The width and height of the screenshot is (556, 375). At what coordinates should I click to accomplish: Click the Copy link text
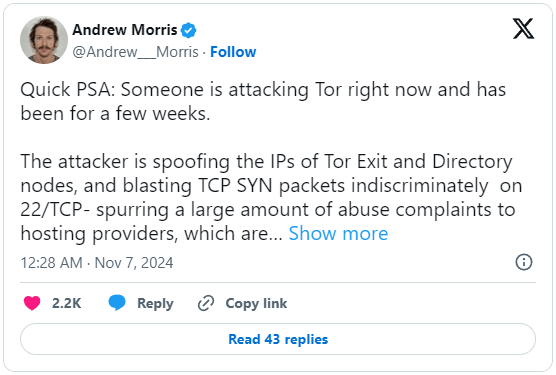256,303
